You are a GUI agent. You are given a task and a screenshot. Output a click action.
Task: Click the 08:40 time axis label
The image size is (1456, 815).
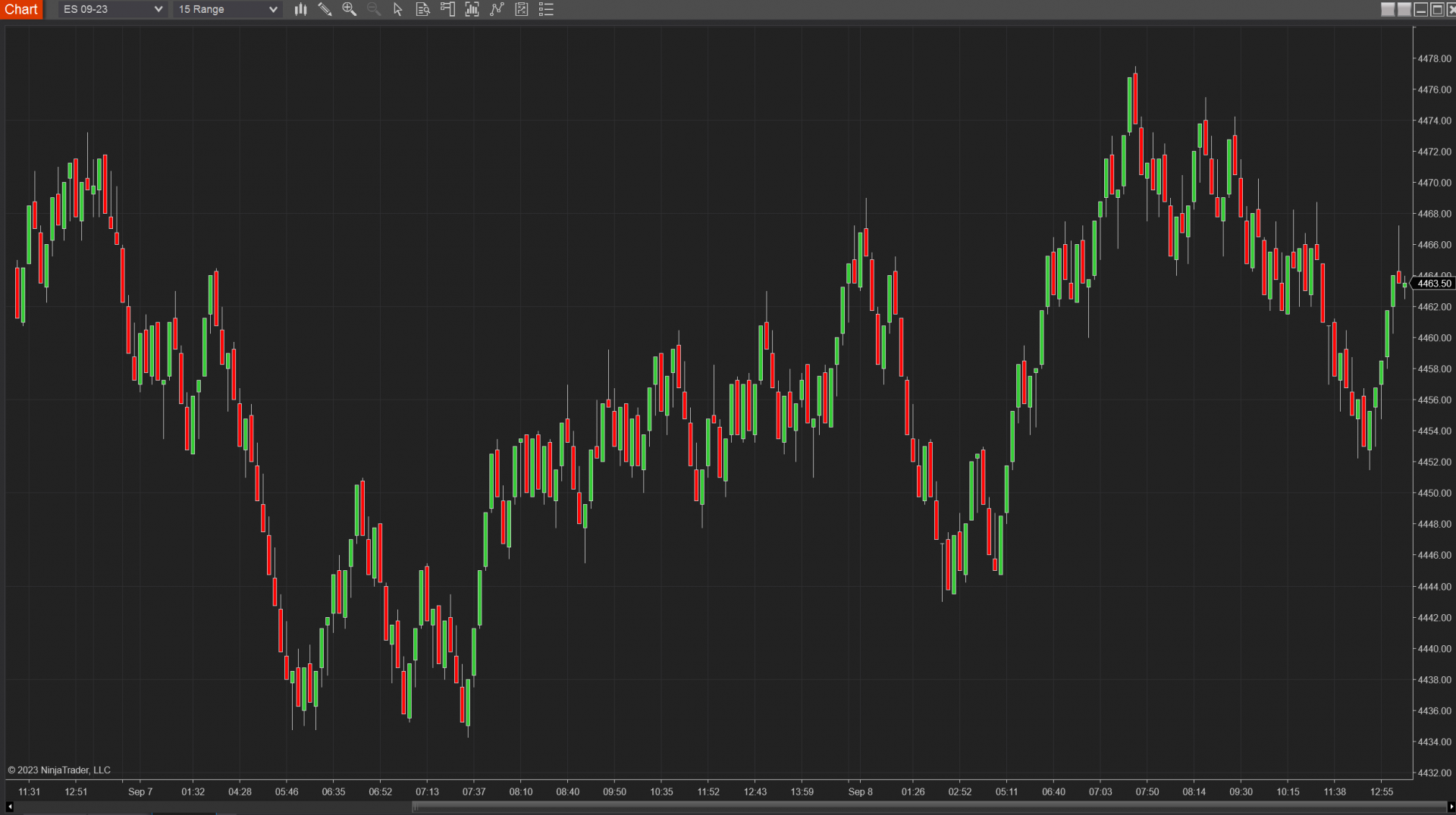coord(568,791)
